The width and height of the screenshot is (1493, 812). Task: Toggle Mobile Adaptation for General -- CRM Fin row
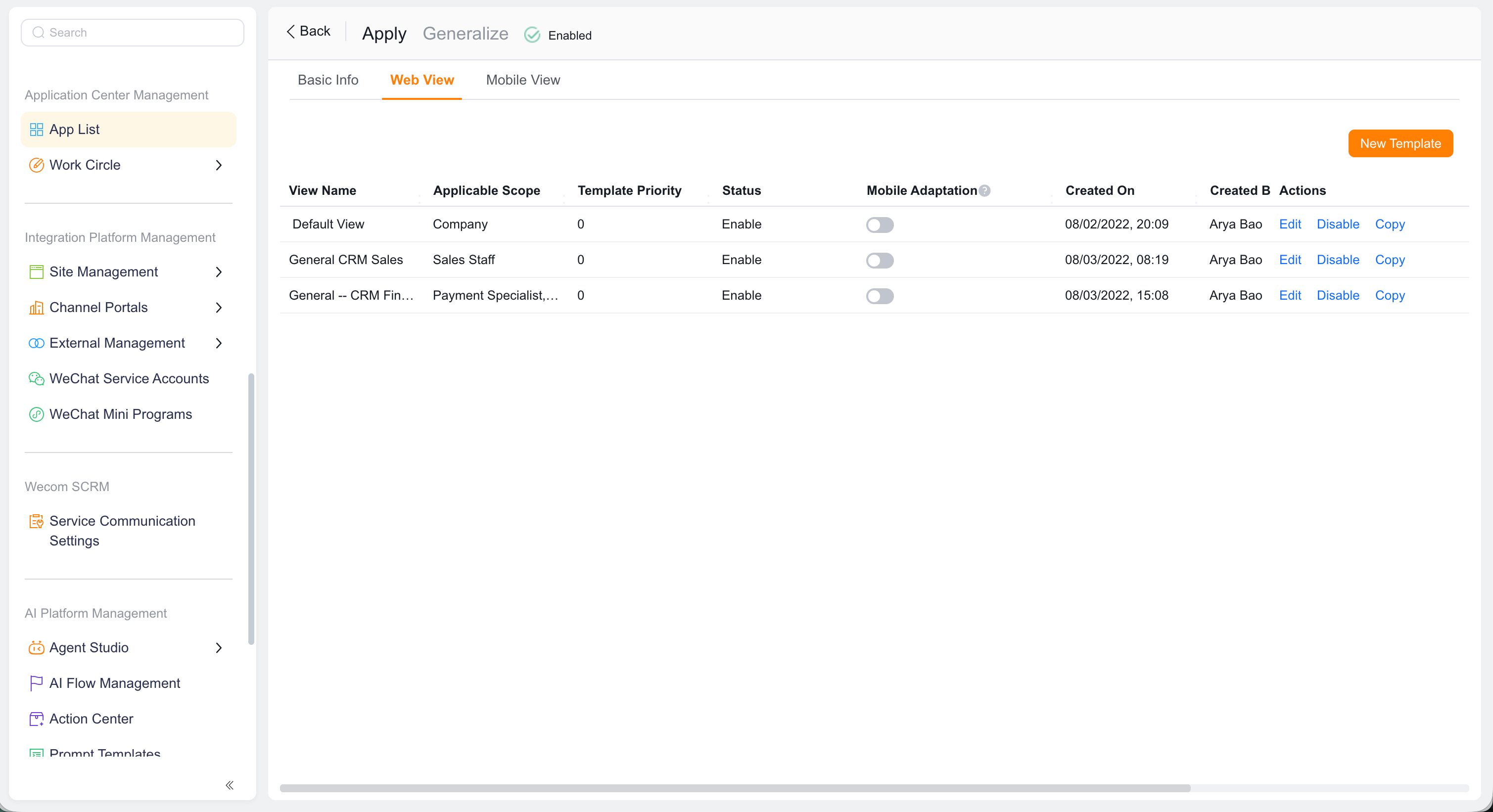pyautogui.click(x=880, y=296)
